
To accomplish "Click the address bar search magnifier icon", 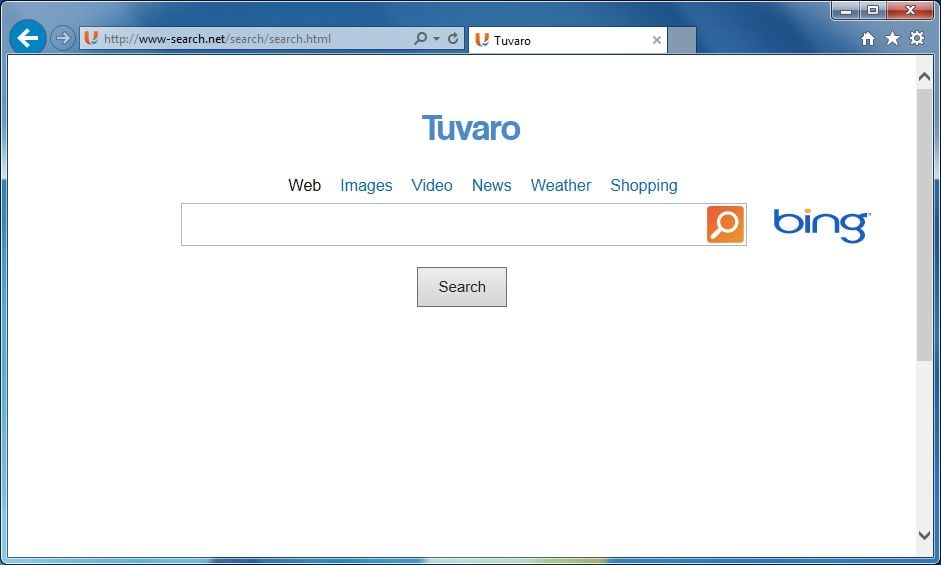I will coord(421,38).
